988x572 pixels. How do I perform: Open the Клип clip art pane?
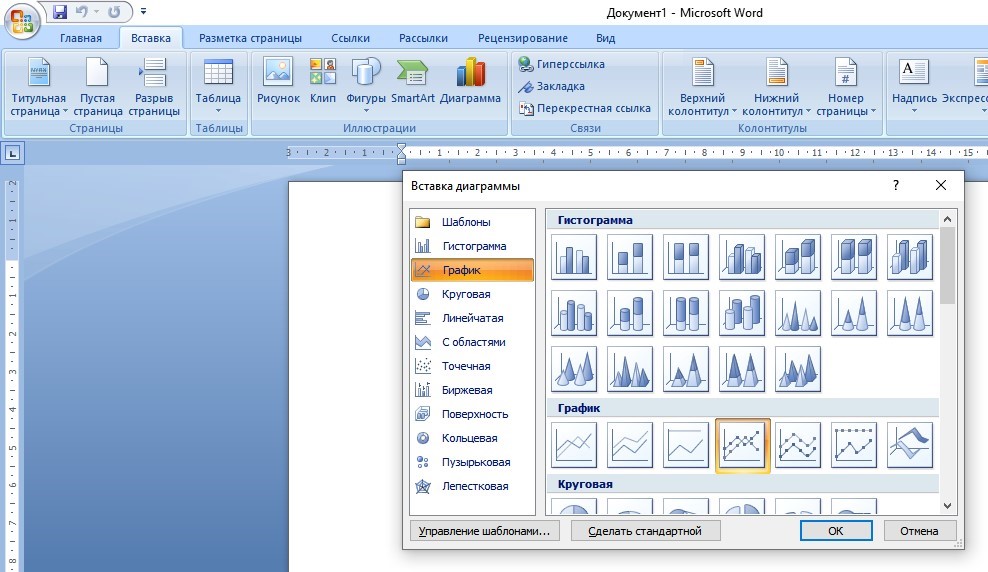pos(323,81)
